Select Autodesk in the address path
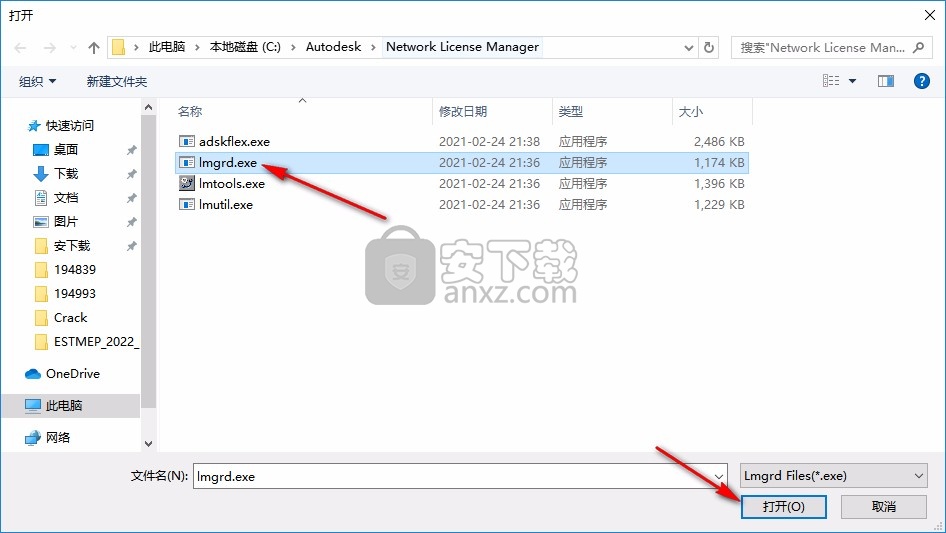The image size is (946, 533). 333,46
